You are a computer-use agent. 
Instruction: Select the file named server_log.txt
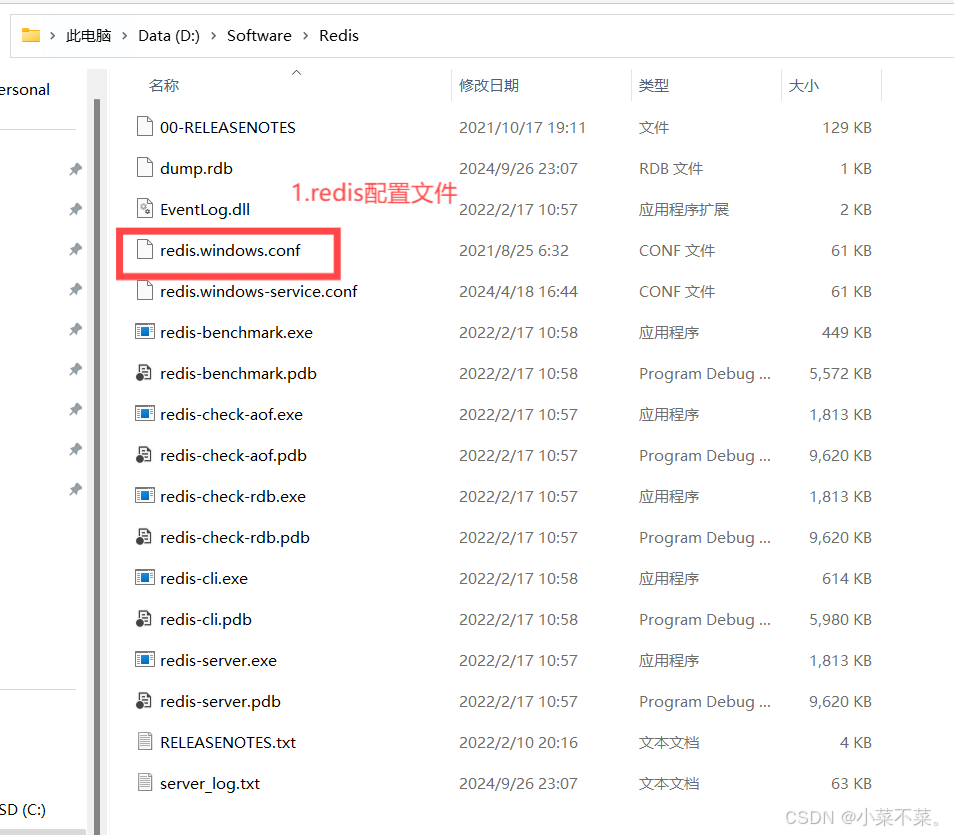210,784
